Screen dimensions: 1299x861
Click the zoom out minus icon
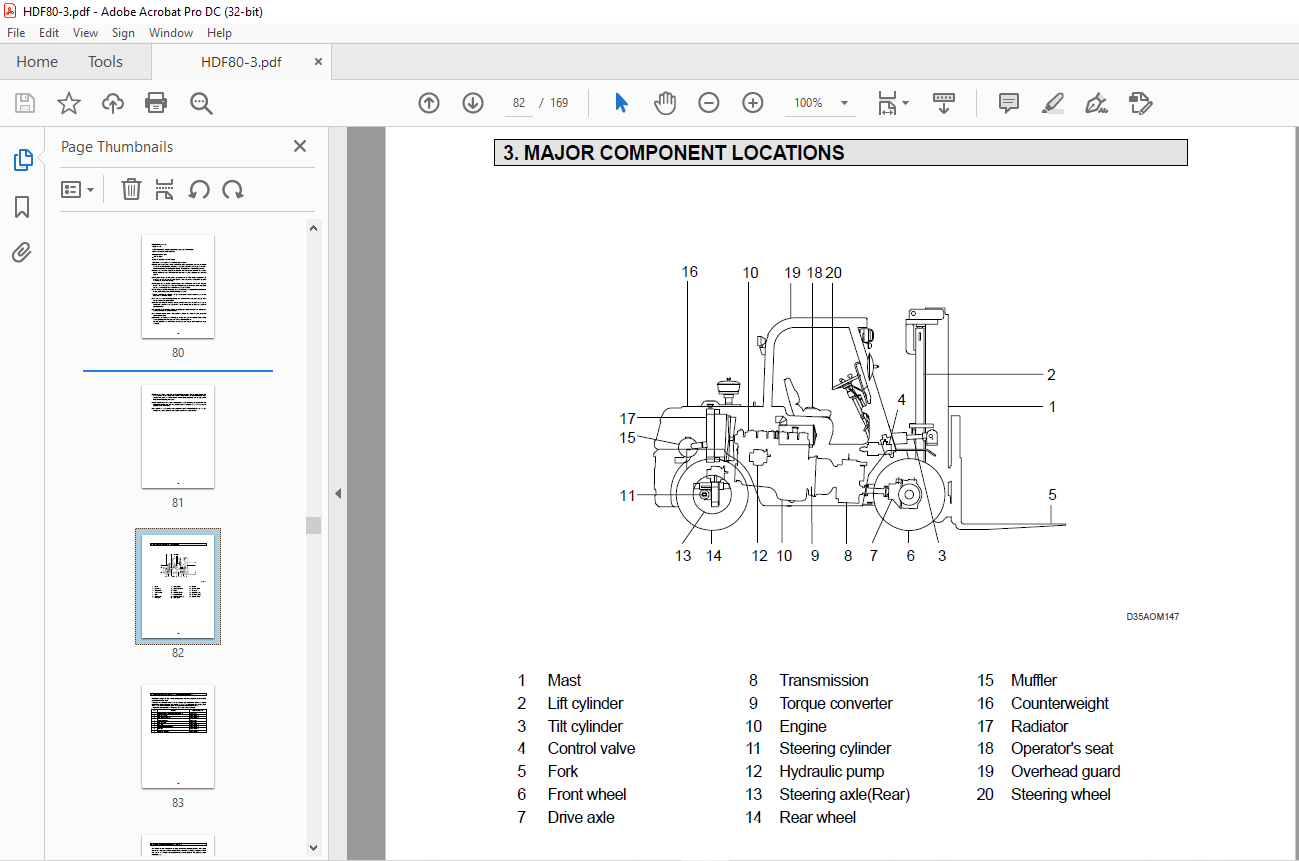click(709, 103)
